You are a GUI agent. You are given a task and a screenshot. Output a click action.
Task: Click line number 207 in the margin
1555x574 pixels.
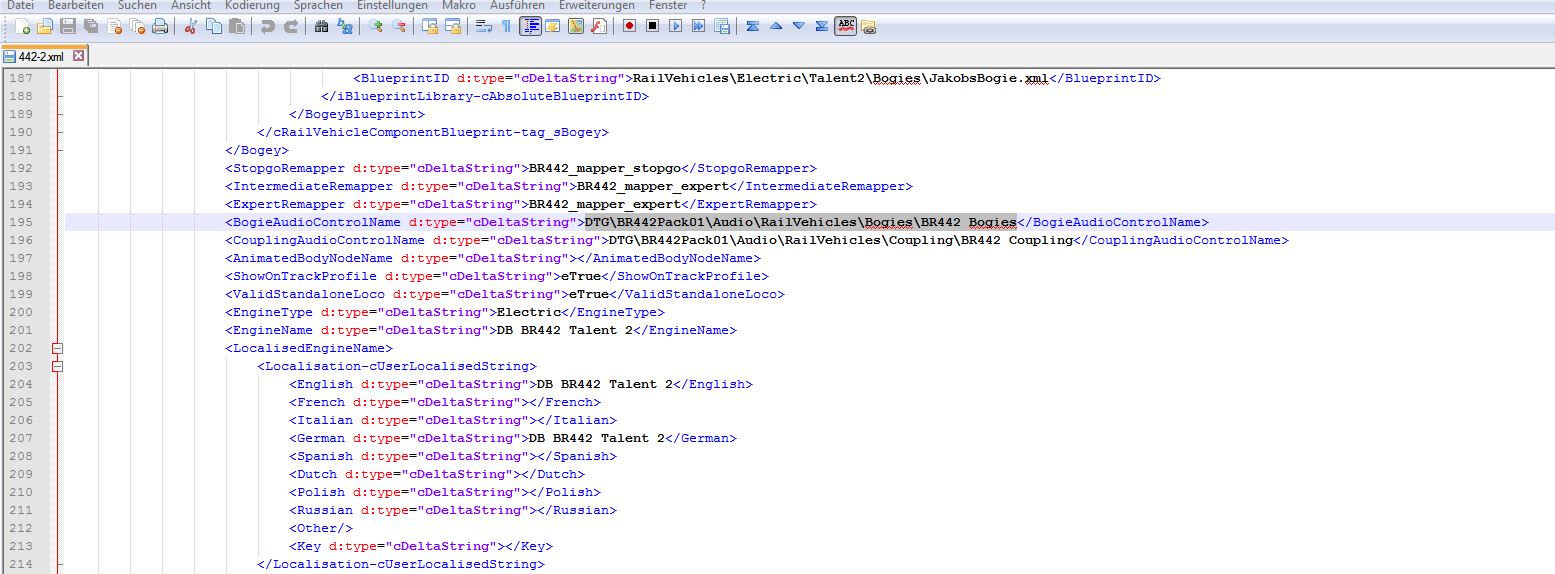20,438
